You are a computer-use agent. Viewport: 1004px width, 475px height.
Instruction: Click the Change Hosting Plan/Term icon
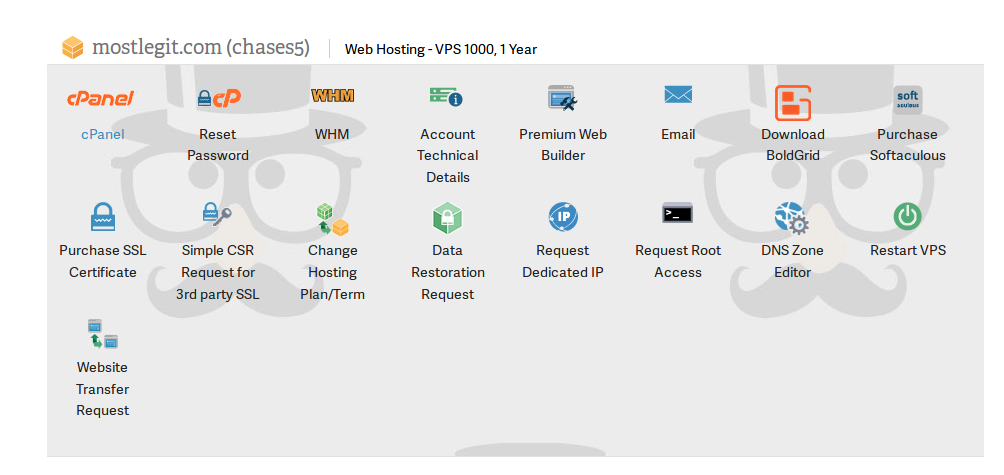tap(332, 218)
